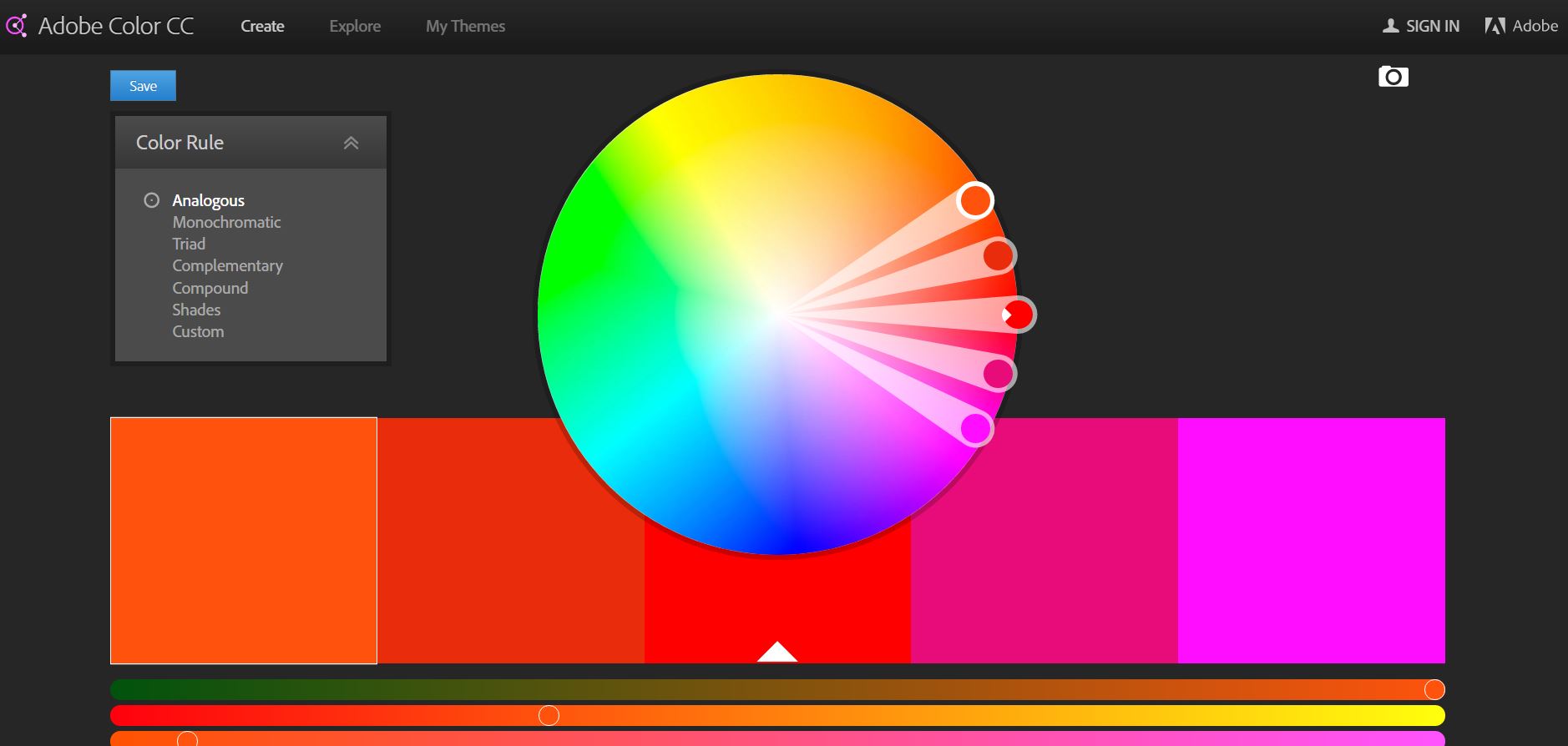Click the red base marker on wheel
The height and width of the screenshot is (746, 1568).
tap(1019, 315)
